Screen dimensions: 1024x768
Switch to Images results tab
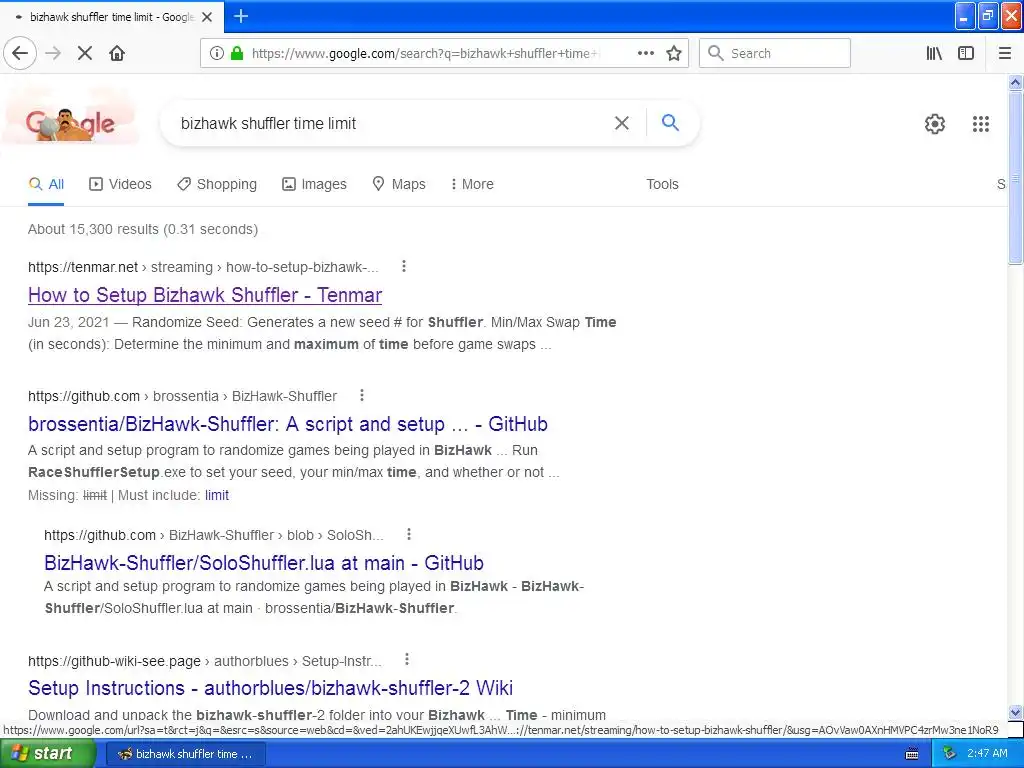(314, 184)
